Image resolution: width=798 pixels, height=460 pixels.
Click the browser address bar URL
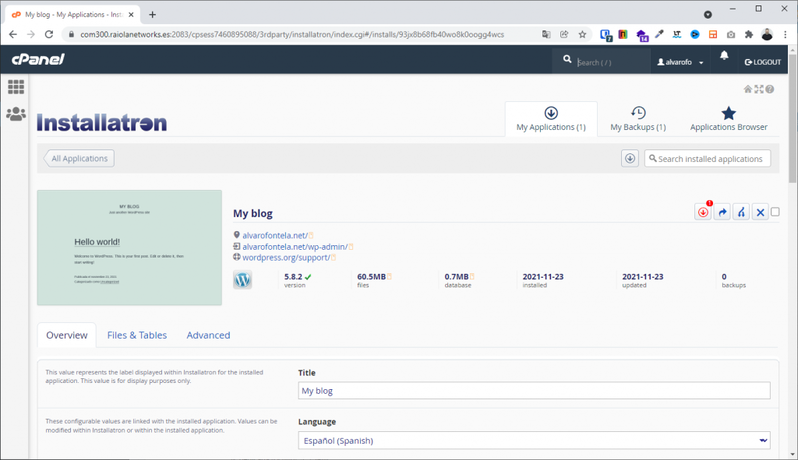pos(292,35)
